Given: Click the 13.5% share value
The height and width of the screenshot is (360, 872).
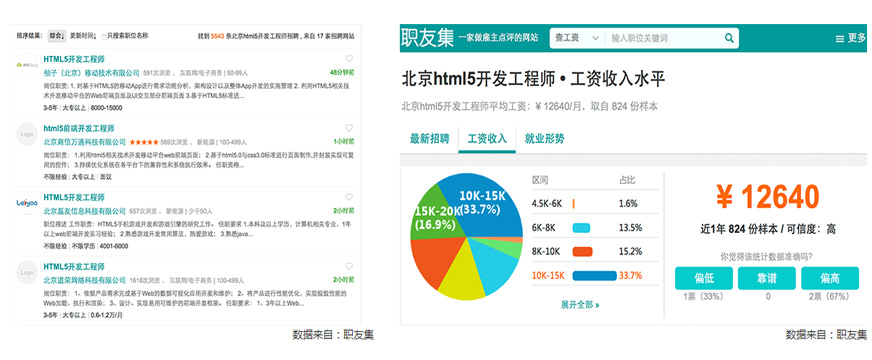Looking at the screenshot, I should click(630, 228).
